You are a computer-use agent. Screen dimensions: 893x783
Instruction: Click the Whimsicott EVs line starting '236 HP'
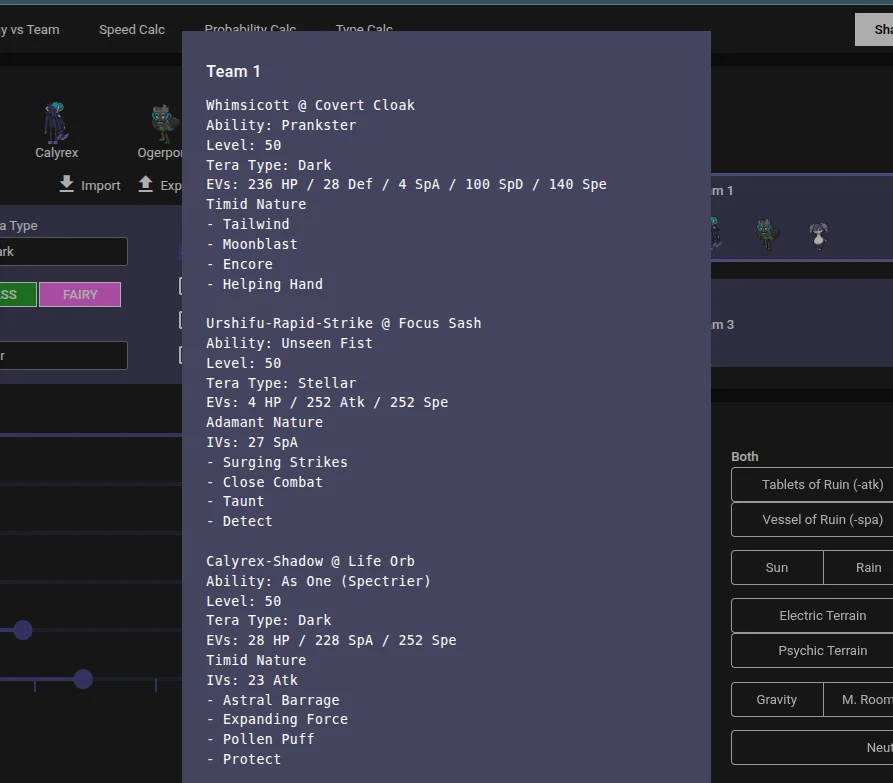coord(406,185)
